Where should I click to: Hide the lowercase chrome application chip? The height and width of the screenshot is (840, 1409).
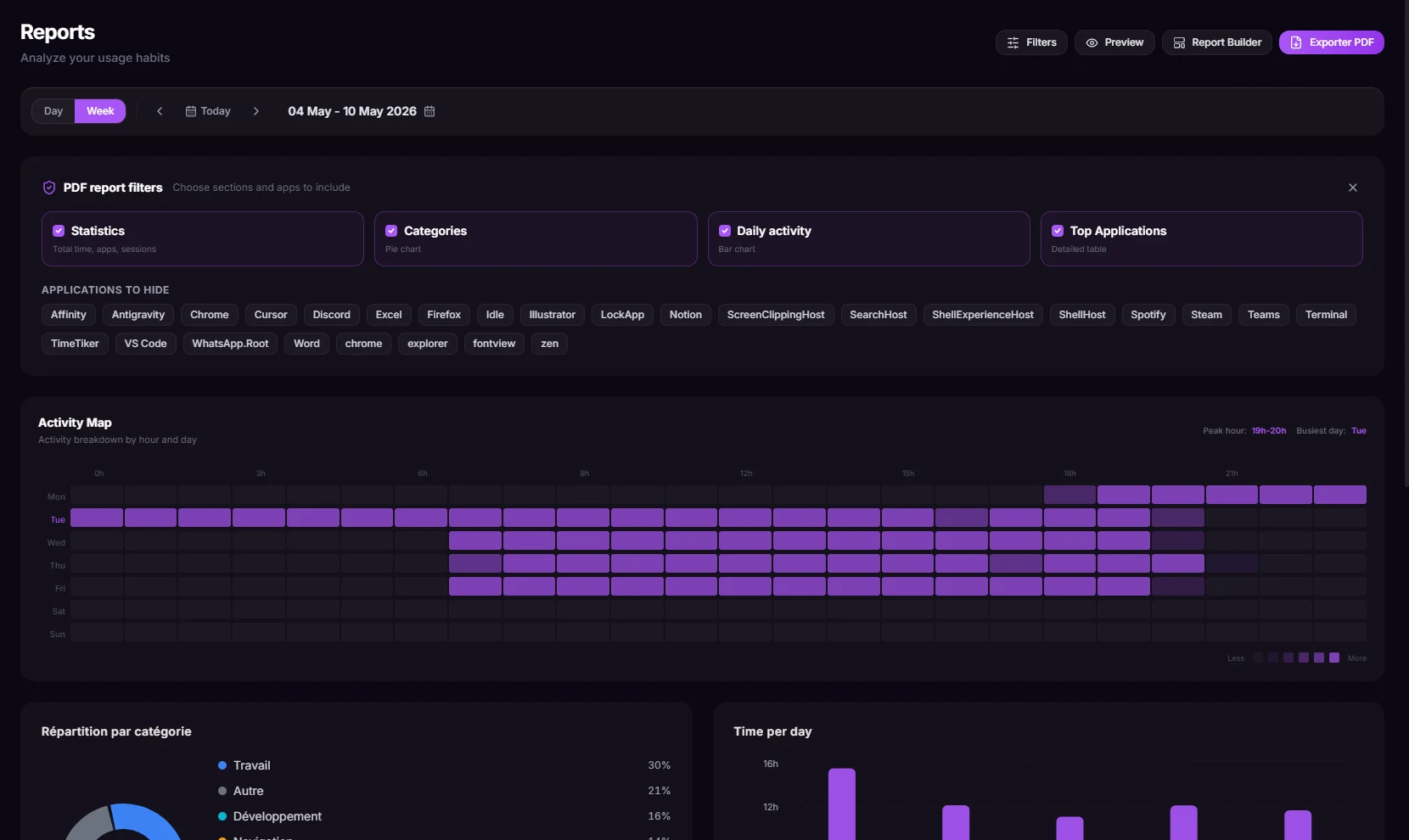(364, 344)
